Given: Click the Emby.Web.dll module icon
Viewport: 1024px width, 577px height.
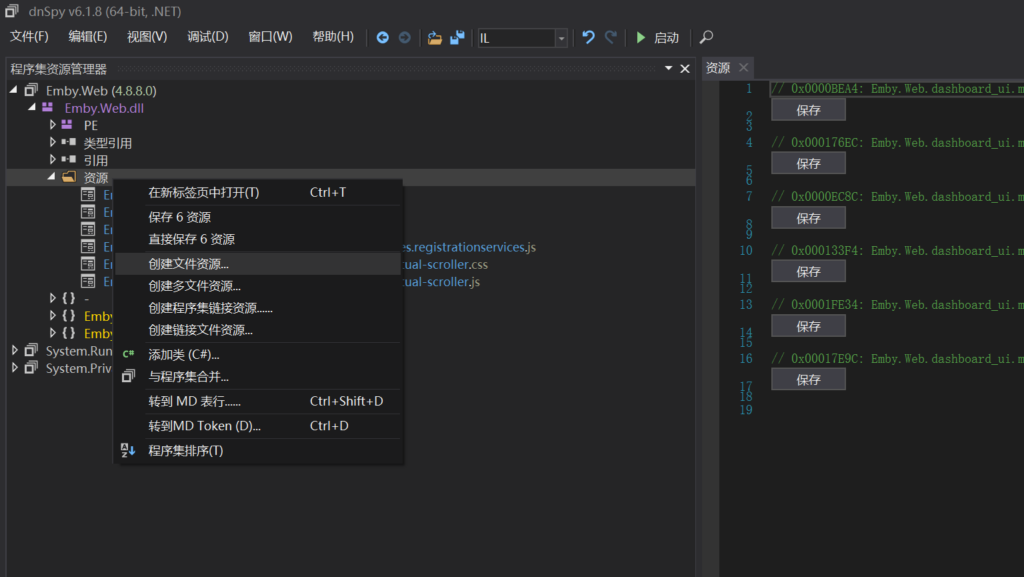Looking at the screenshot, I should [x=48, y=107].
